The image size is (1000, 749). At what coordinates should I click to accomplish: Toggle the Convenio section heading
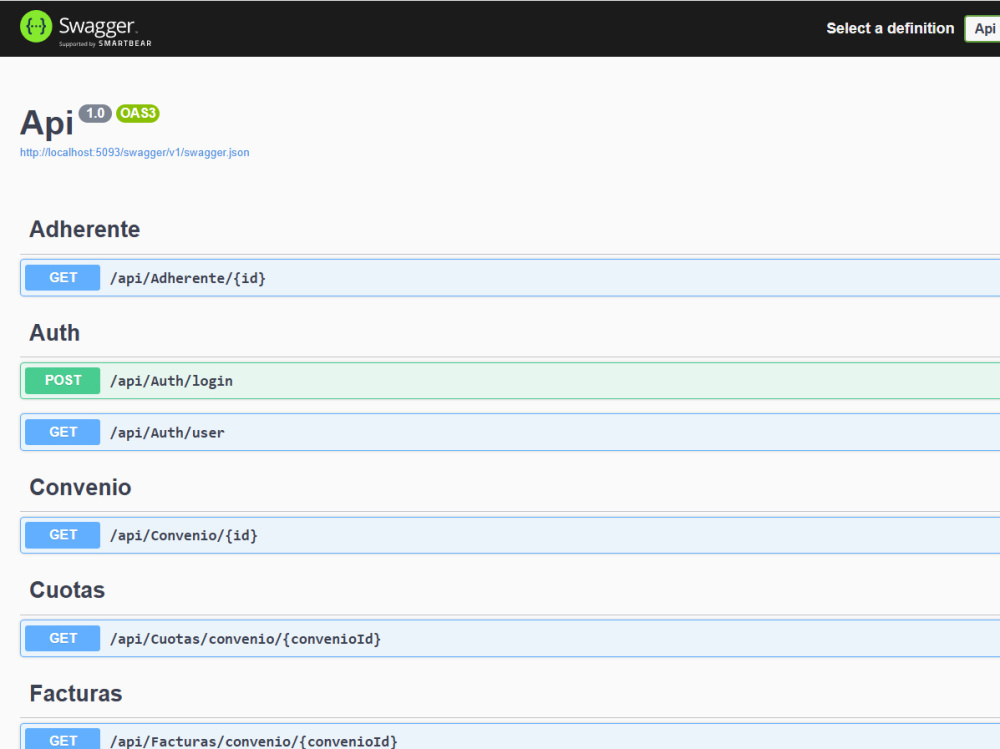pyautogui.click(x=80, y=487)
